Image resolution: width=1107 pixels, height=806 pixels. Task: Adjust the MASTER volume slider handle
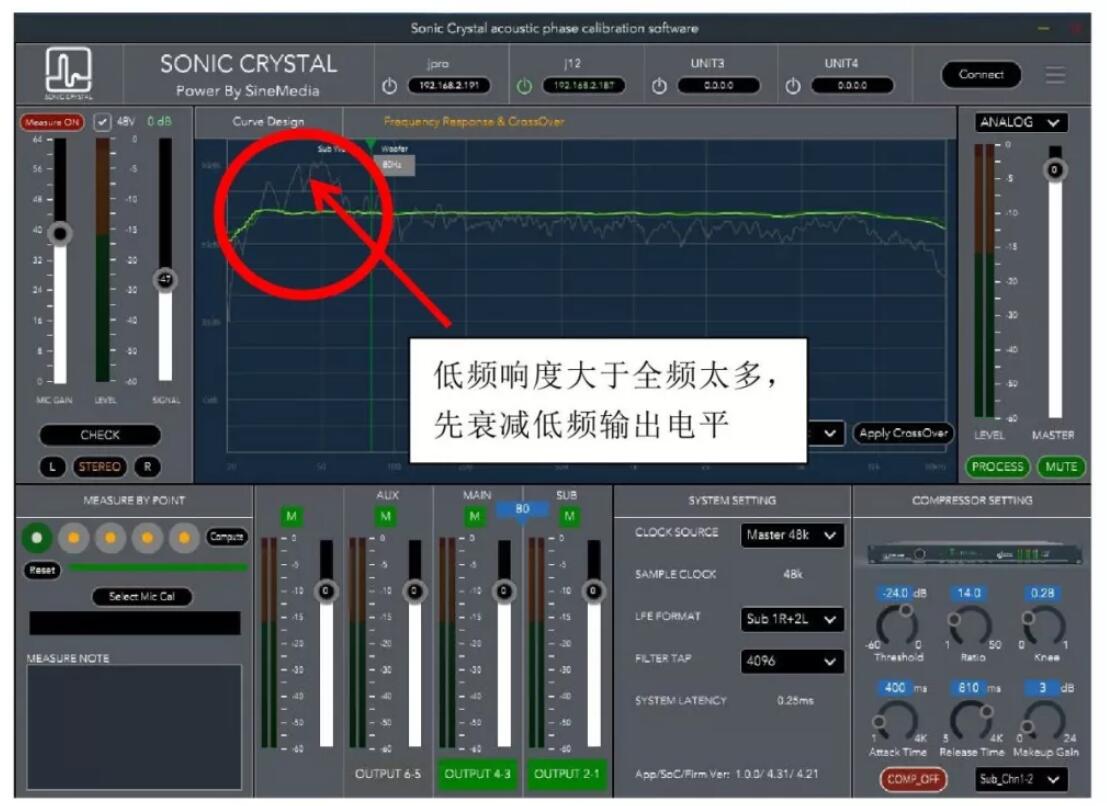coord(1054,170)
